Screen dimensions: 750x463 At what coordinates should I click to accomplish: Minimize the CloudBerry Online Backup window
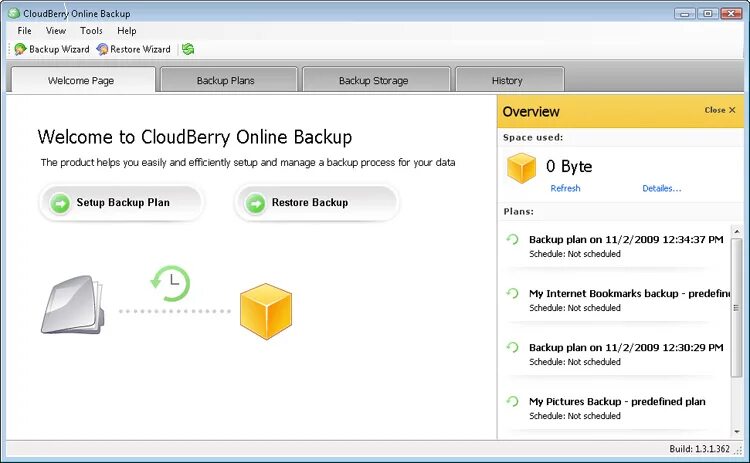(684, 13)
